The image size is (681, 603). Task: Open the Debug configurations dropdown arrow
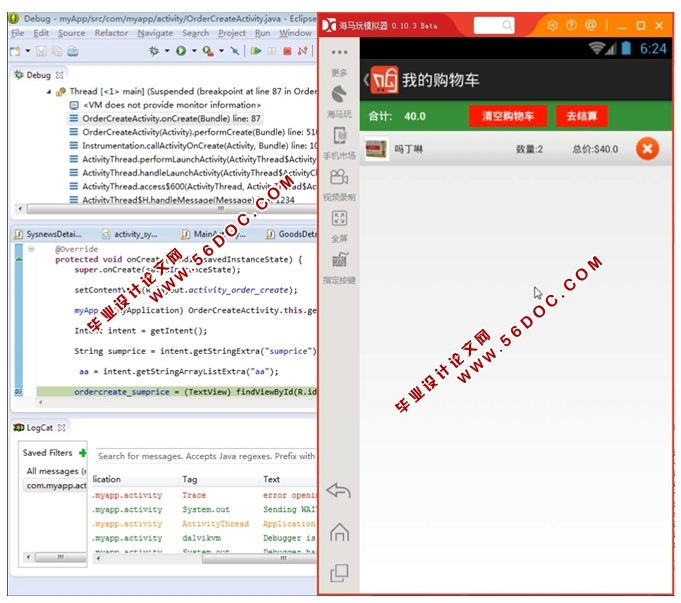tap(167, 51)
